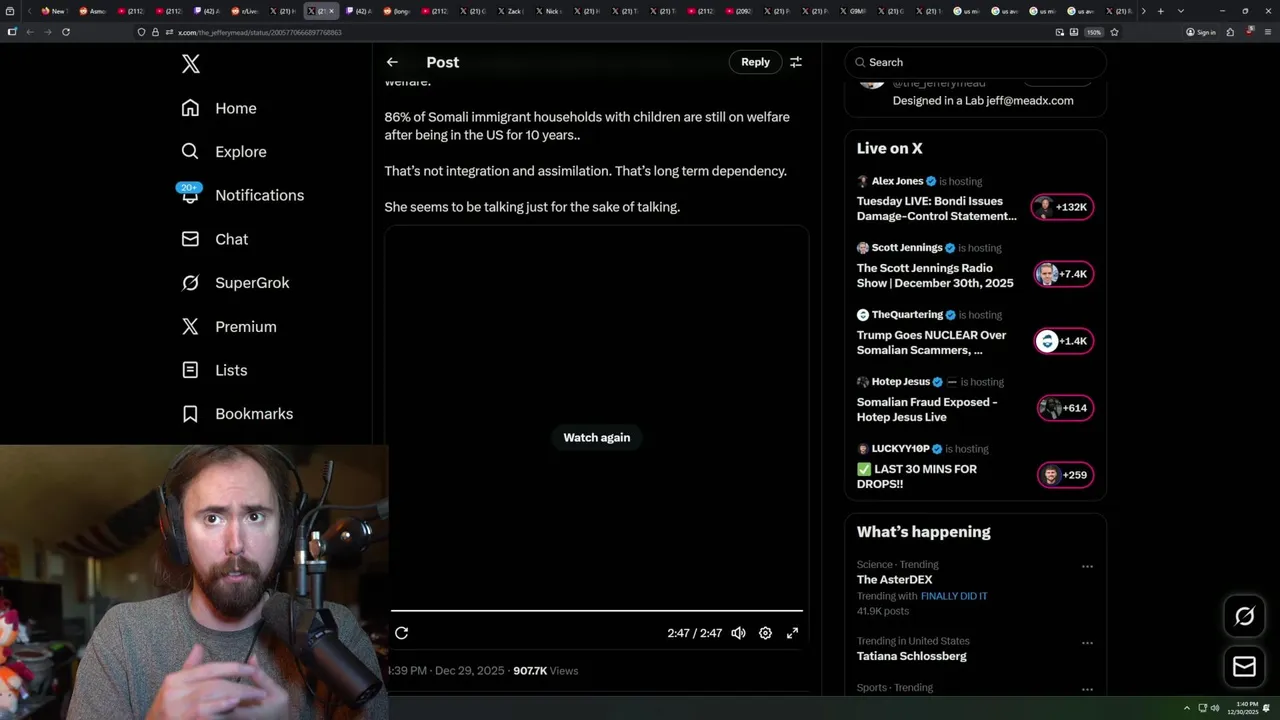Click the +259 listeners badge
This screenshot has width=1280, height=720.
click(1065, 475)
